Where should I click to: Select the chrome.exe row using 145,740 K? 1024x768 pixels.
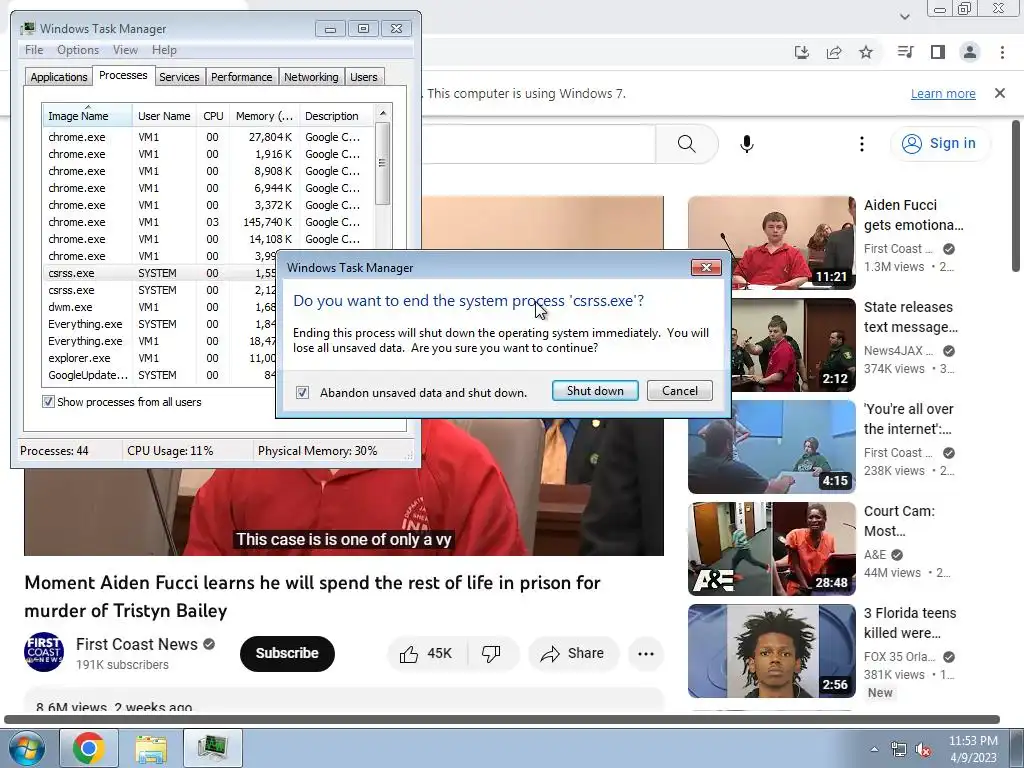(208, 222)
